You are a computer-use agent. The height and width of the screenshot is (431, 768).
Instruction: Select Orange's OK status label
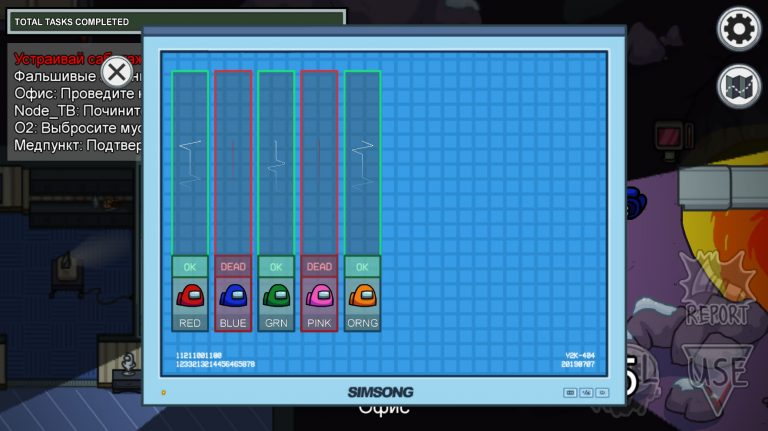click(x=362, y=267)
